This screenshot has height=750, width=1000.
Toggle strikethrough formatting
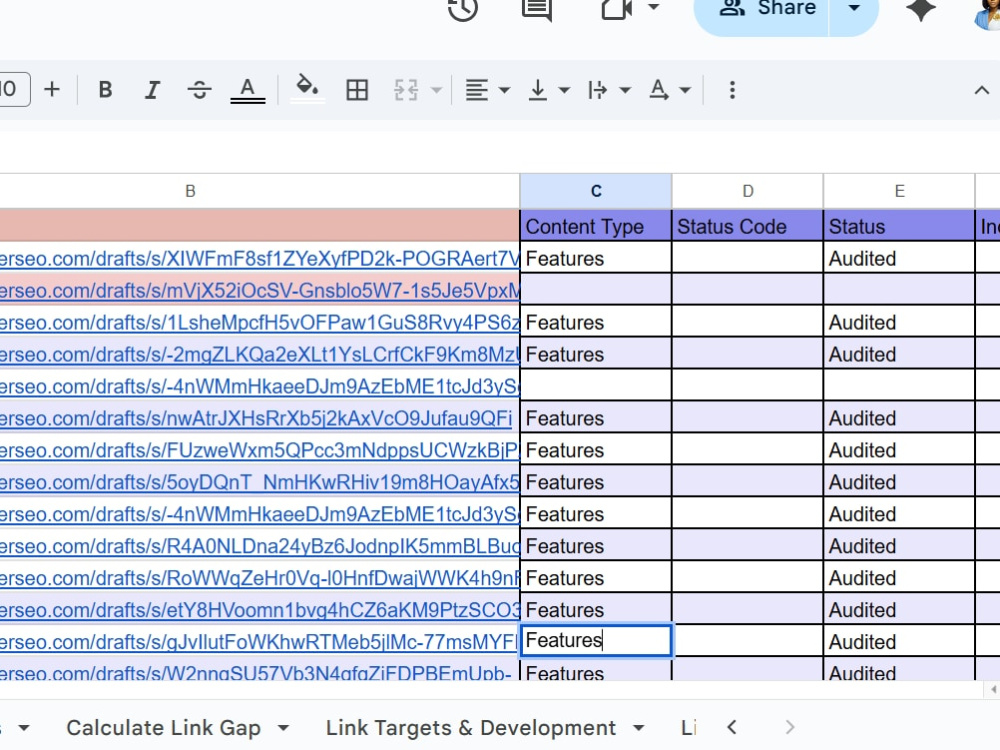[200, 90]
